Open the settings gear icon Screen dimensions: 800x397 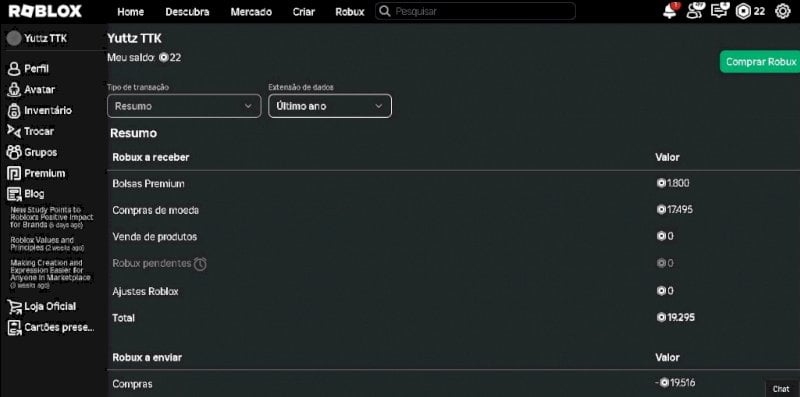783,11
